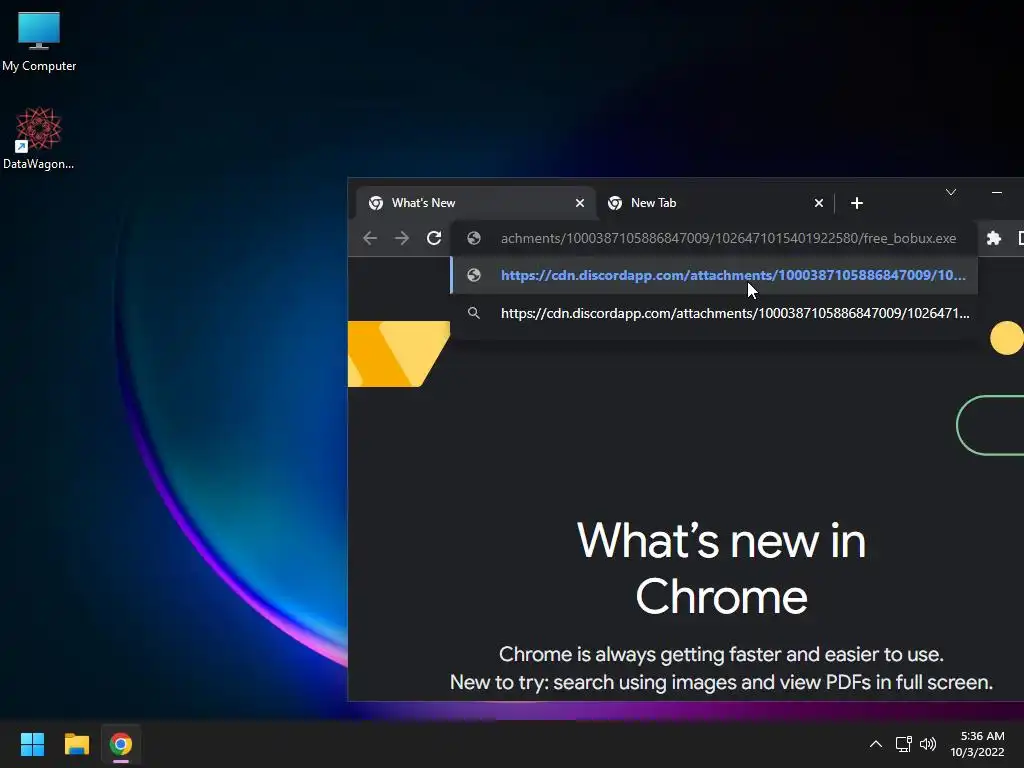Viewport: 1024px width, 768px height.
Task: Go back using Chrome's back arrow
Action: click(x=370, y=238)
